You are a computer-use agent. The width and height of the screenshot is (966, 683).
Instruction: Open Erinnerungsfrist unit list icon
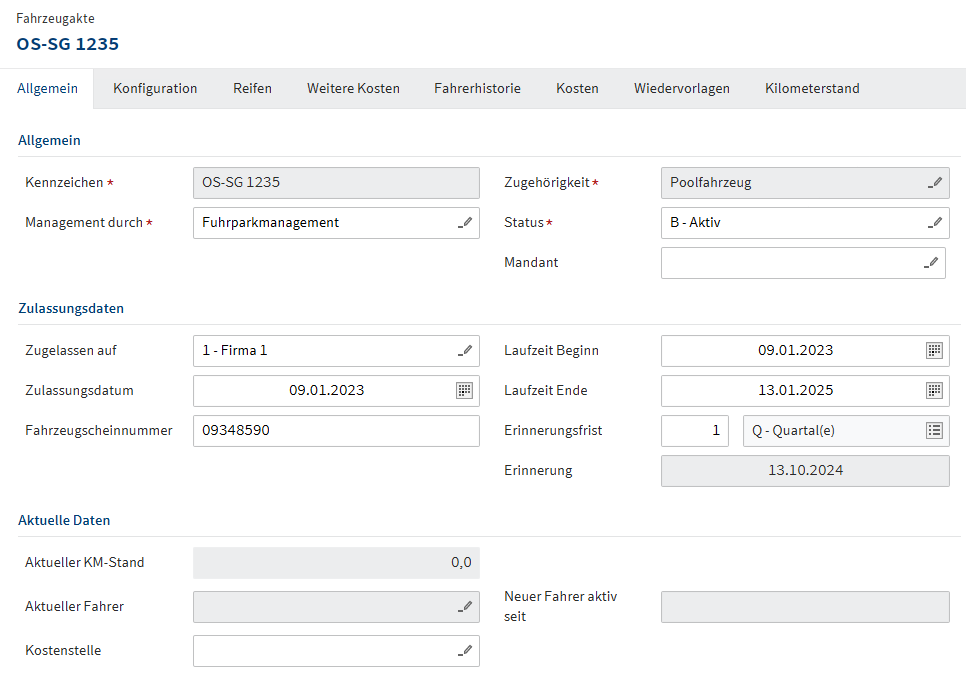pyautogui.click(x=934, y=431)
